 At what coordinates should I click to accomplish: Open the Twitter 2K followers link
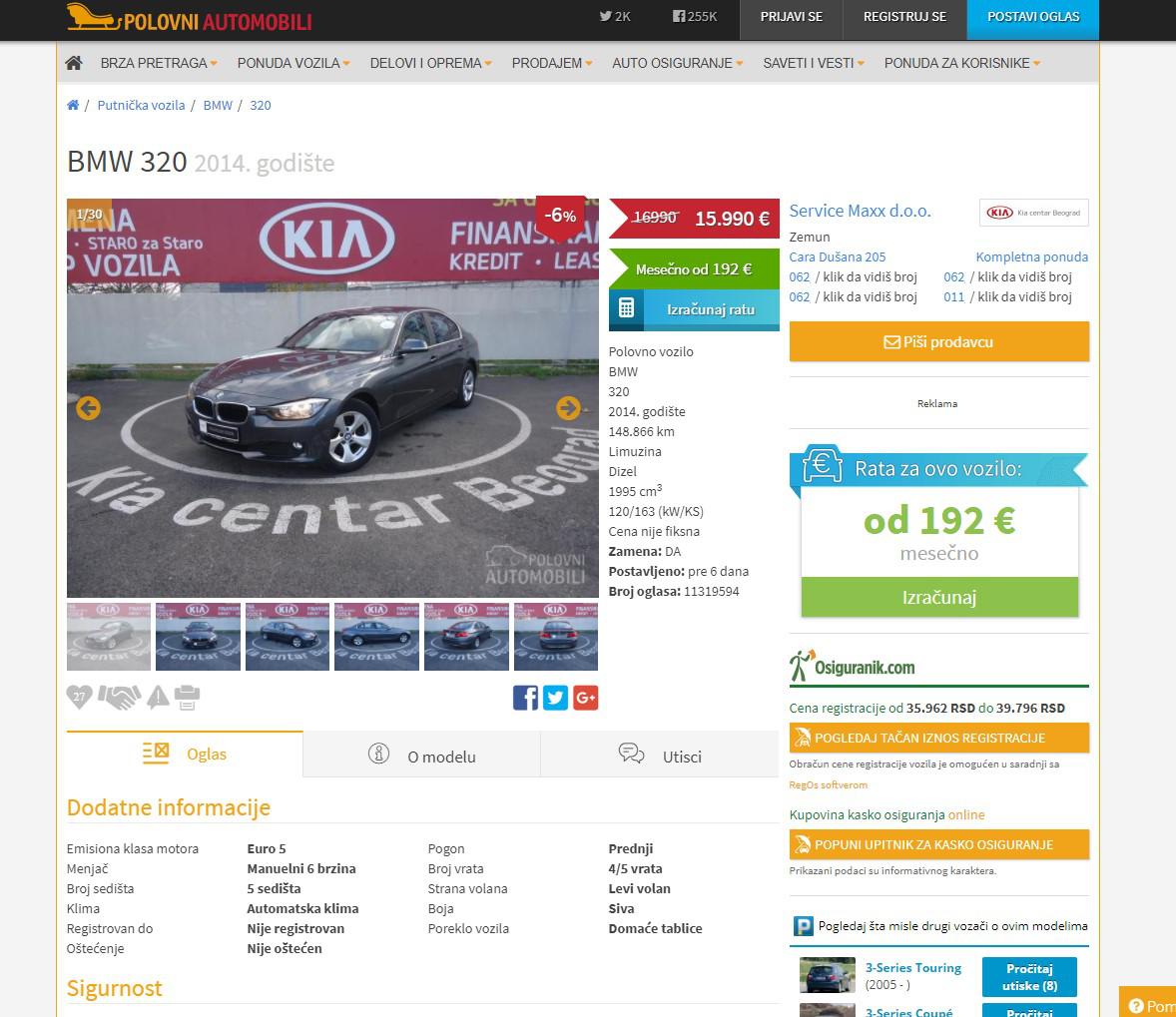point(615,17)
